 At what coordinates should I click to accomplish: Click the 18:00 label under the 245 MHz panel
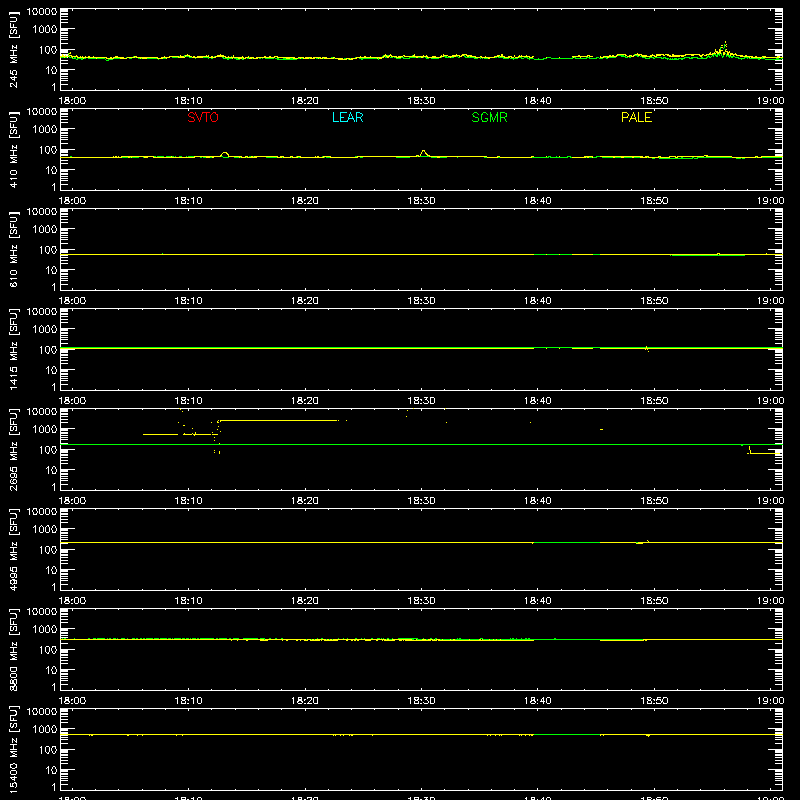click(x=72, y=101)
